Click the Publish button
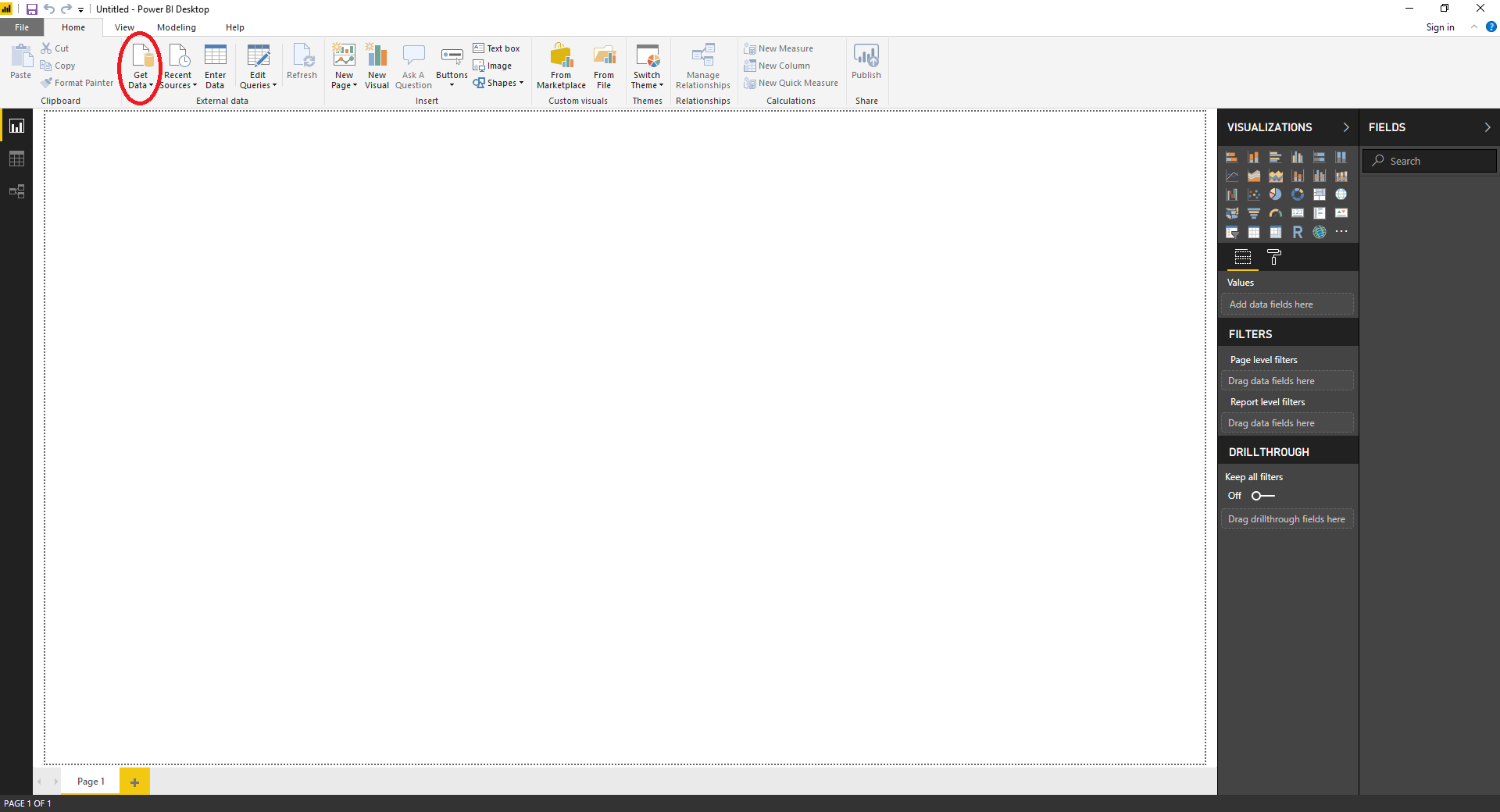The image size is (1500, 812). click(866, 64)
